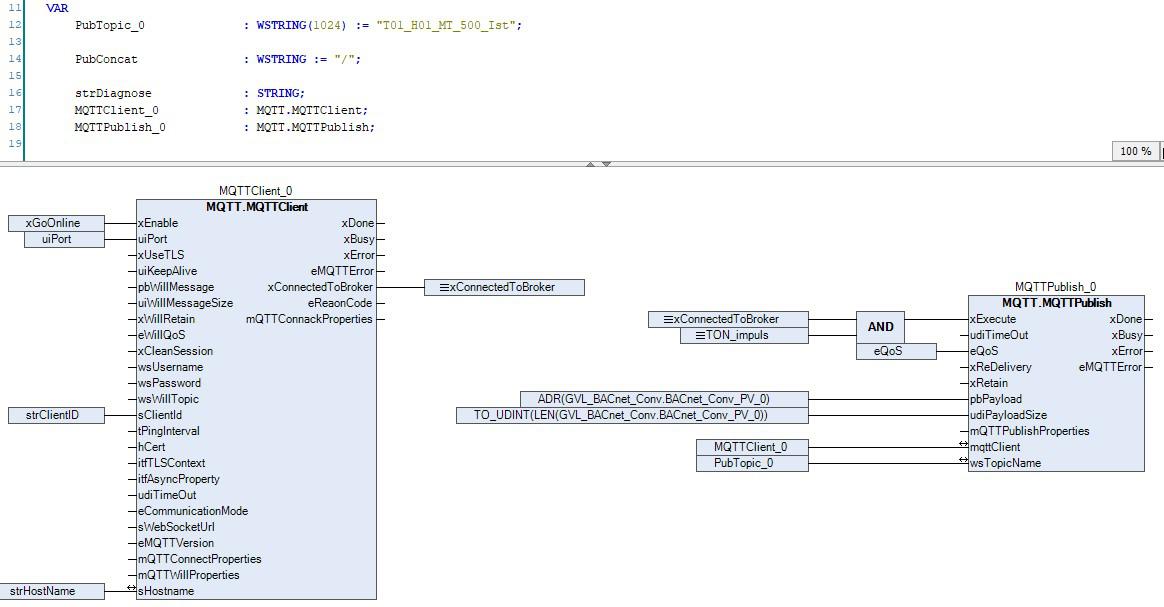Click the MQTTClient_0 input on the publish block

[752, 447]
